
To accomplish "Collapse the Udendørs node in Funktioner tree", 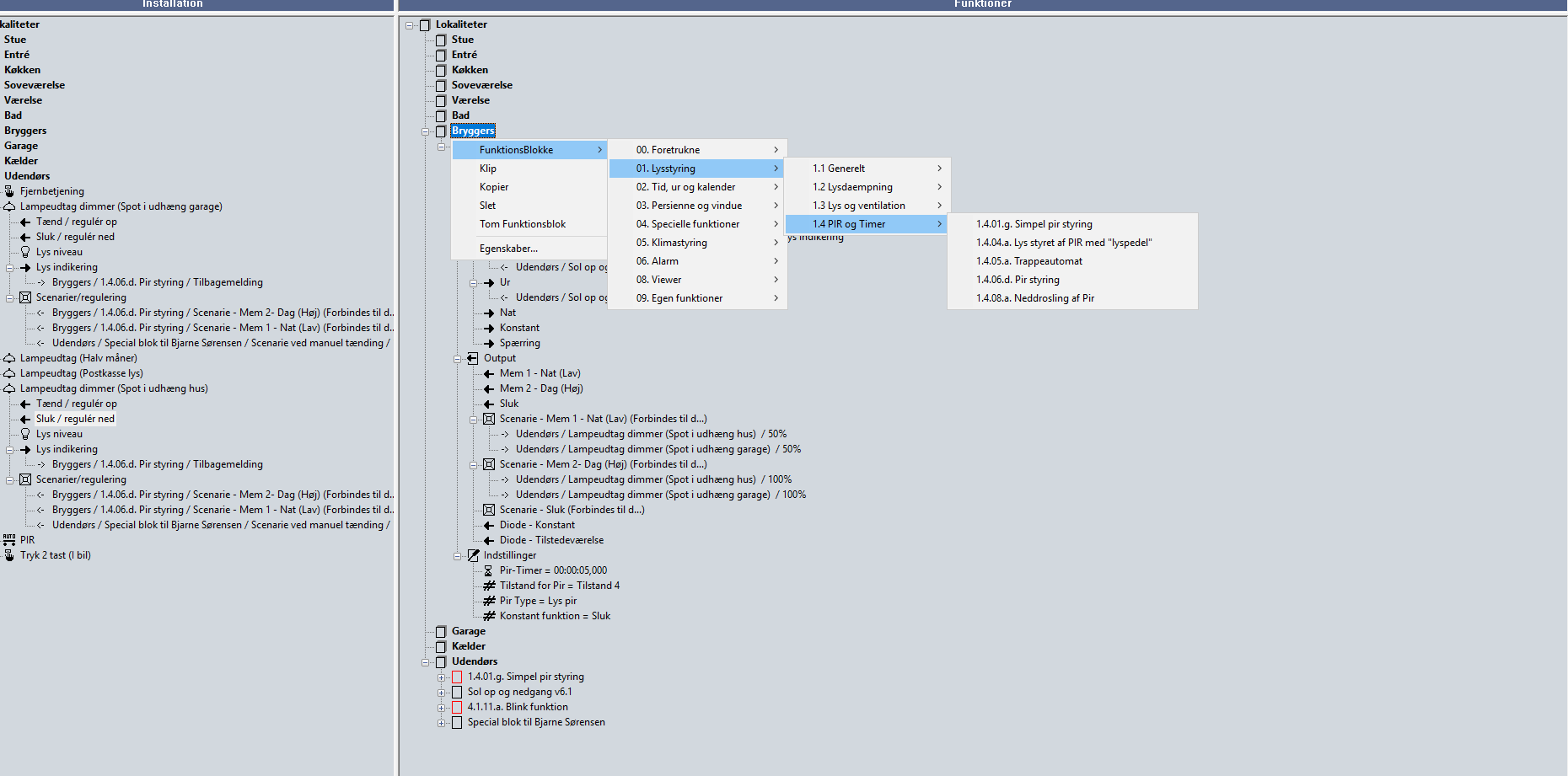I will [426, 662].
